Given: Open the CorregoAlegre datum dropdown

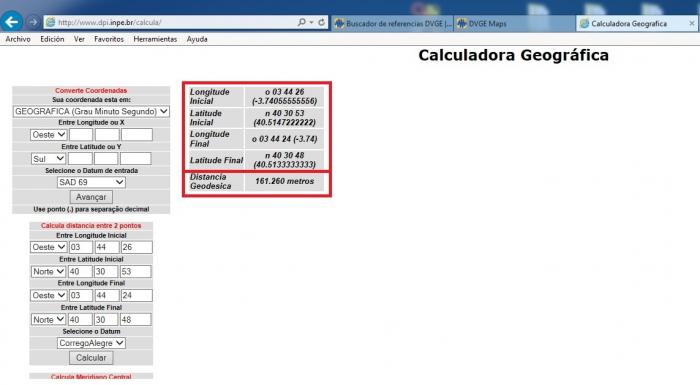Looking at the screenshot, I should (x=91, y=343).
